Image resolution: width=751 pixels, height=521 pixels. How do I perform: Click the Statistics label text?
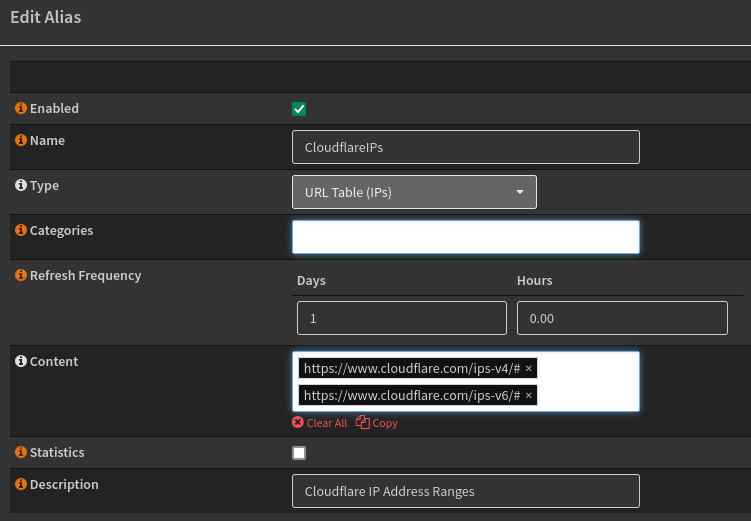(57, 453)
